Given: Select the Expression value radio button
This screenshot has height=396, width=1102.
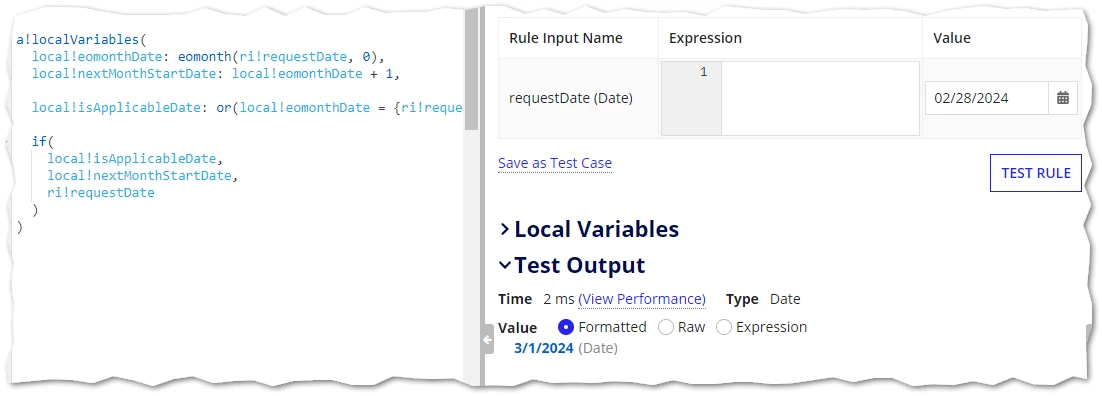Looking at the screenshot, I should coord(723,327).
